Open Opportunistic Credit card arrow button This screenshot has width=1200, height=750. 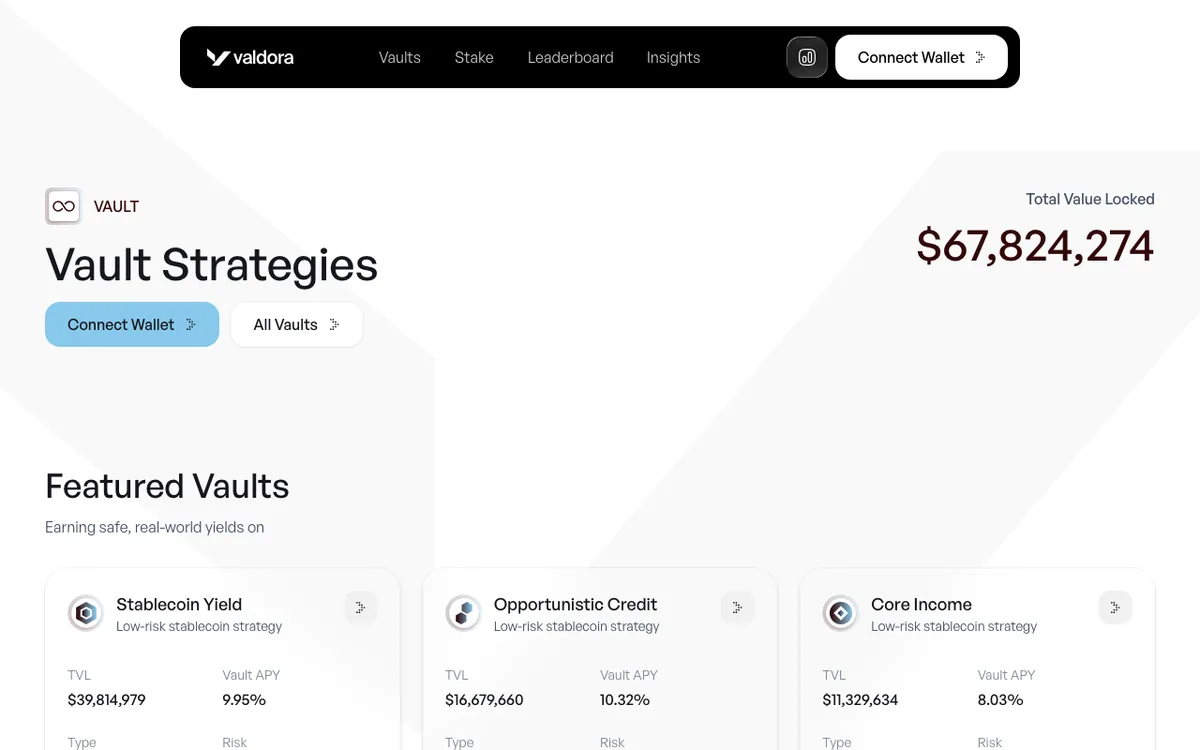[738, 607]
